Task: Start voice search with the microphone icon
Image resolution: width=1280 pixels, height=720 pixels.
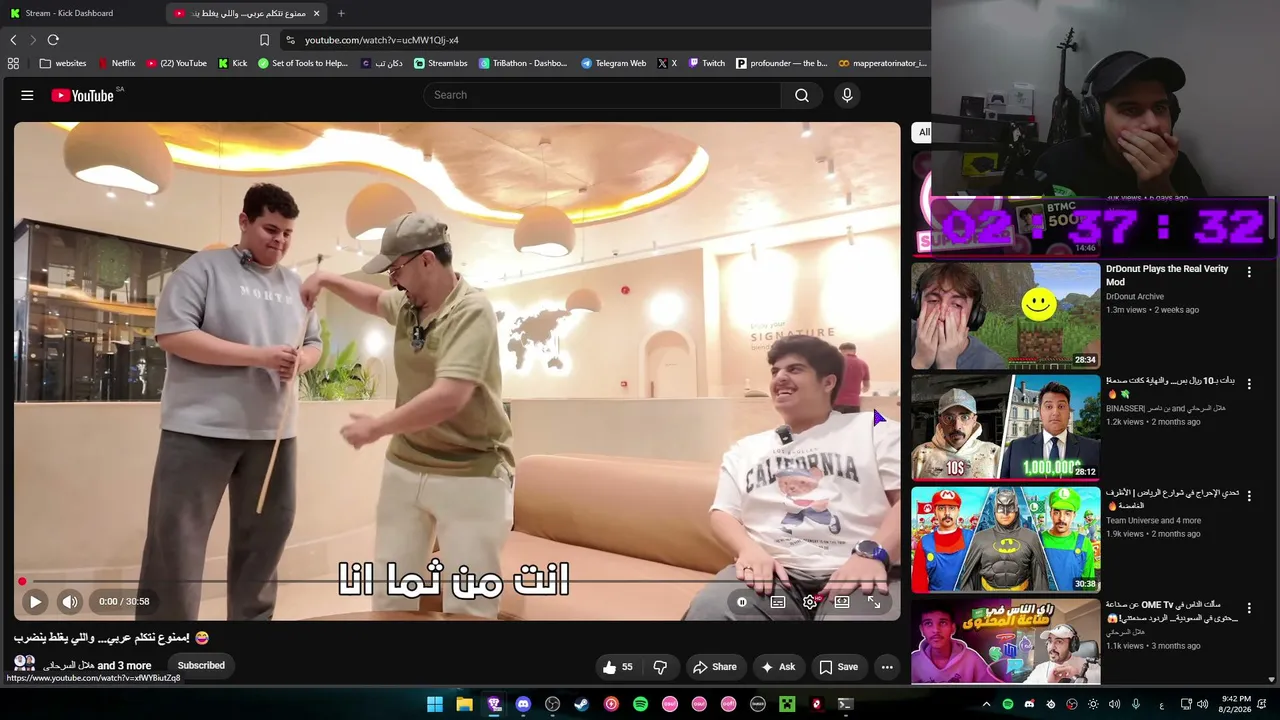Action: pyautogui.click(x=847, y=95)
